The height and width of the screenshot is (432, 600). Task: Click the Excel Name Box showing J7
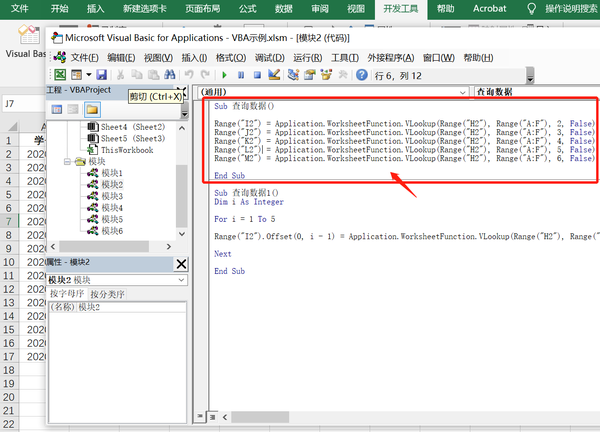[23, 104]
